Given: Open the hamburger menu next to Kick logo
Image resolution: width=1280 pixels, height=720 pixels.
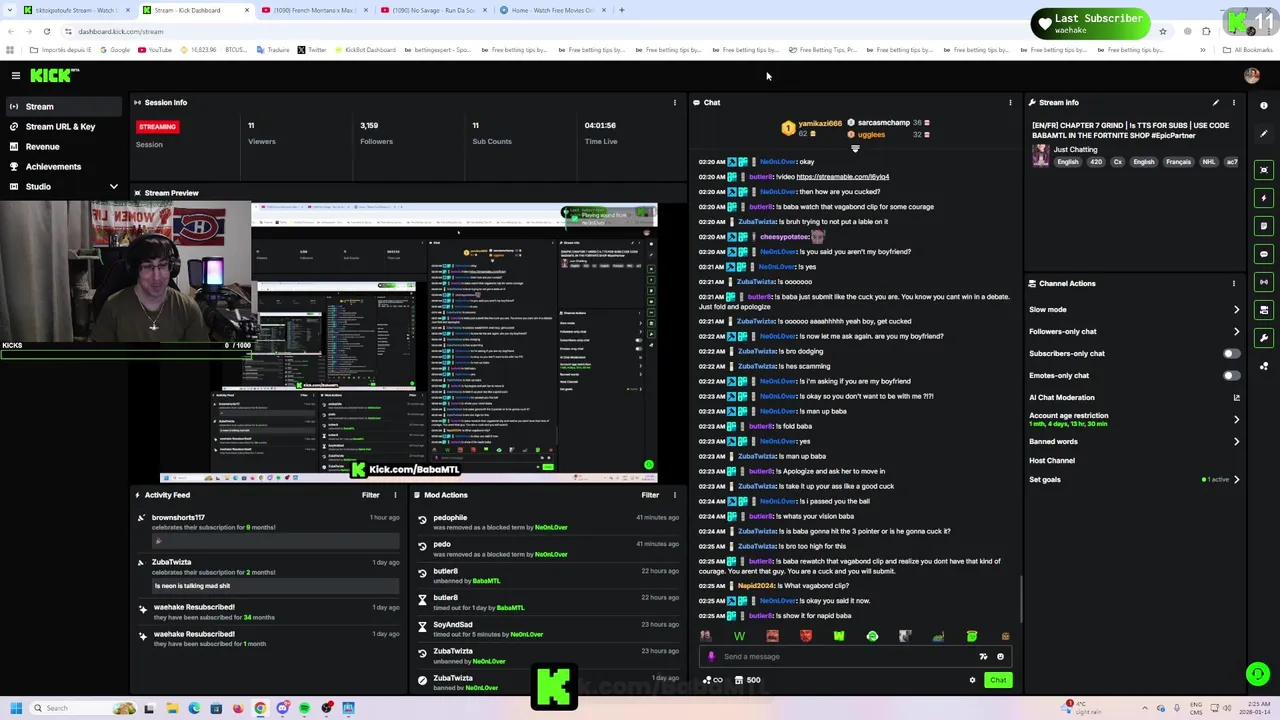Looking at the screenshot, I should point(16,76).
